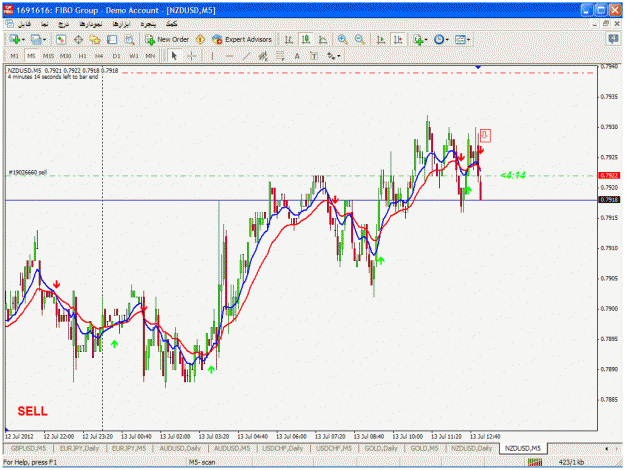Click the red 0.7922 price label
Screen dimensions: 625x470
coord(609,175)
